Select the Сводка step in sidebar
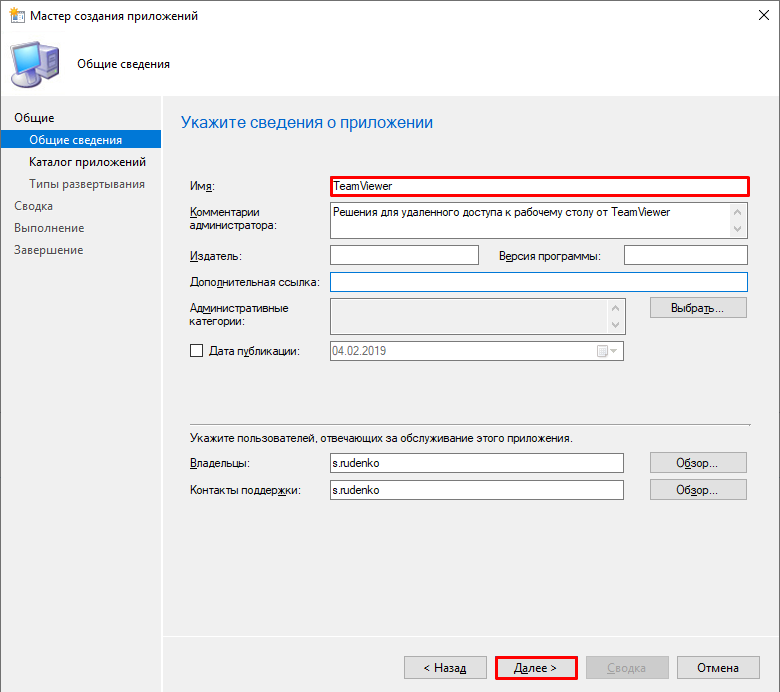780x692 pixels. [33, 205]
